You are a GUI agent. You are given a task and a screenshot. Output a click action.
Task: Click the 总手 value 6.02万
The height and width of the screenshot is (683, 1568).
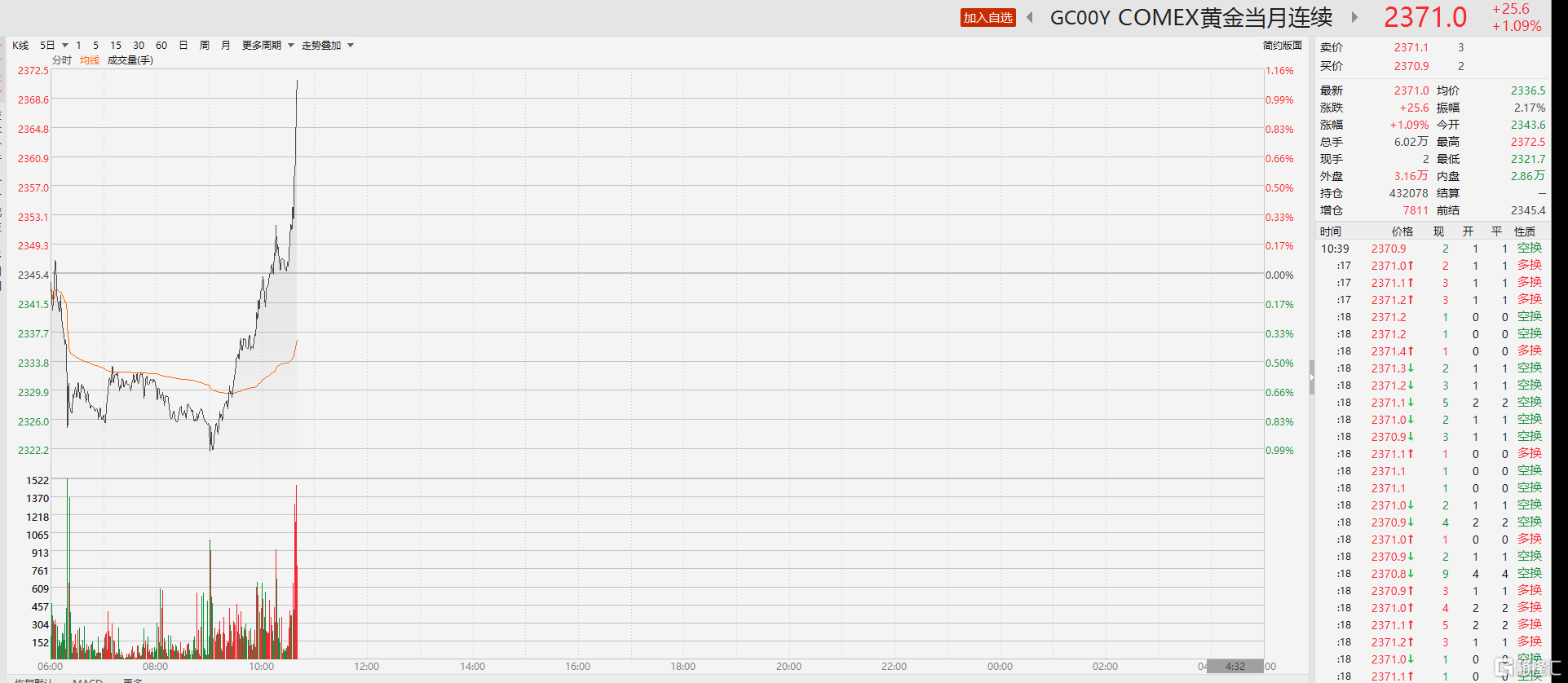click(x=1411, y=142)
